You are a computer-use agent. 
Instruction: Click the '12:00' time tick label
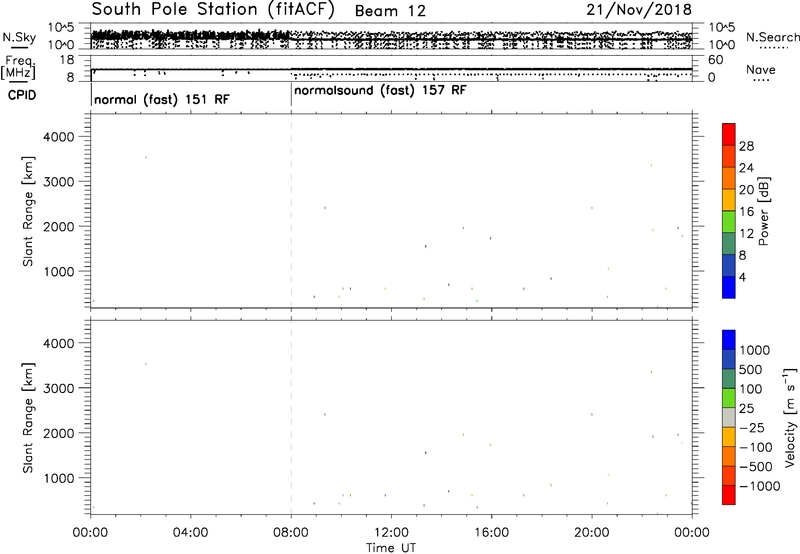(x=391, y=533)
